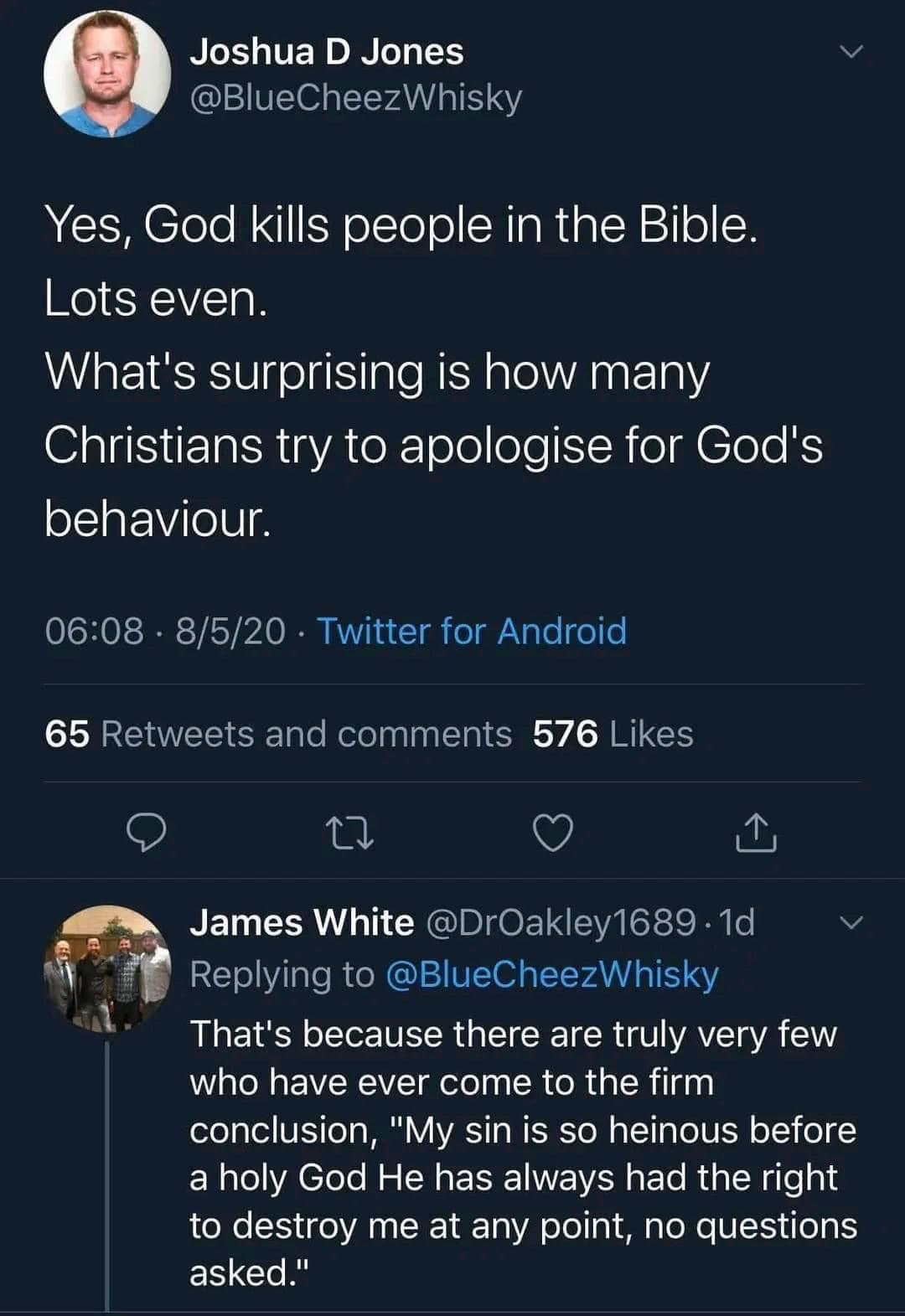Viewport: 905px width, 1316px height.
Task: Click the reply speech bubble icon
Action: 146,833
